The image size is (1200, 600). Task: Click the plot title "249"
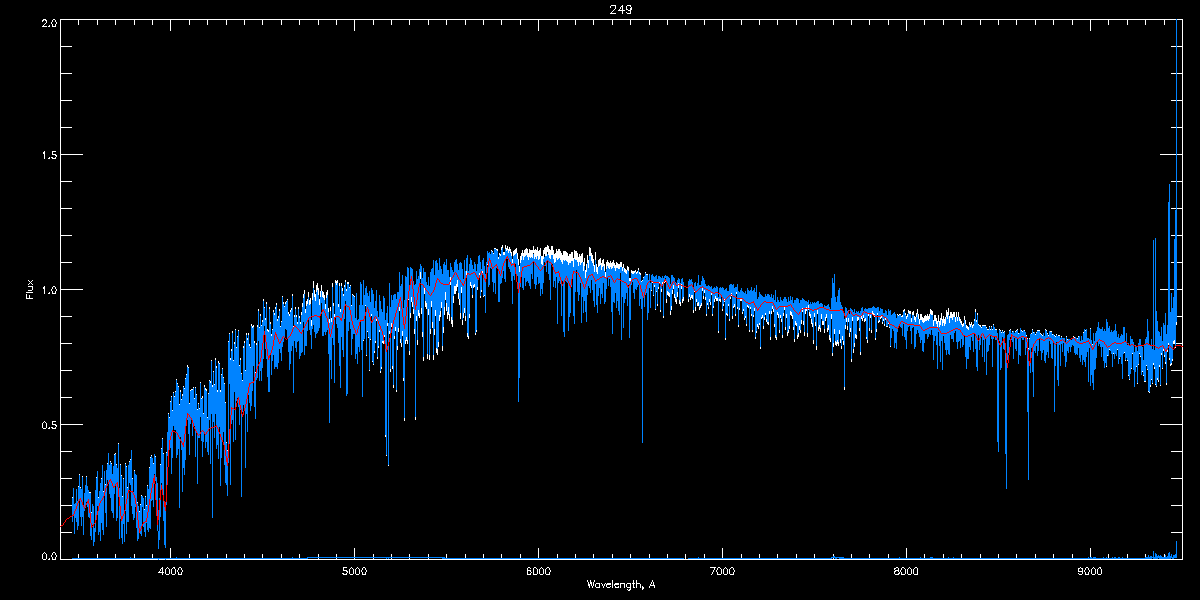click(621, 9)
